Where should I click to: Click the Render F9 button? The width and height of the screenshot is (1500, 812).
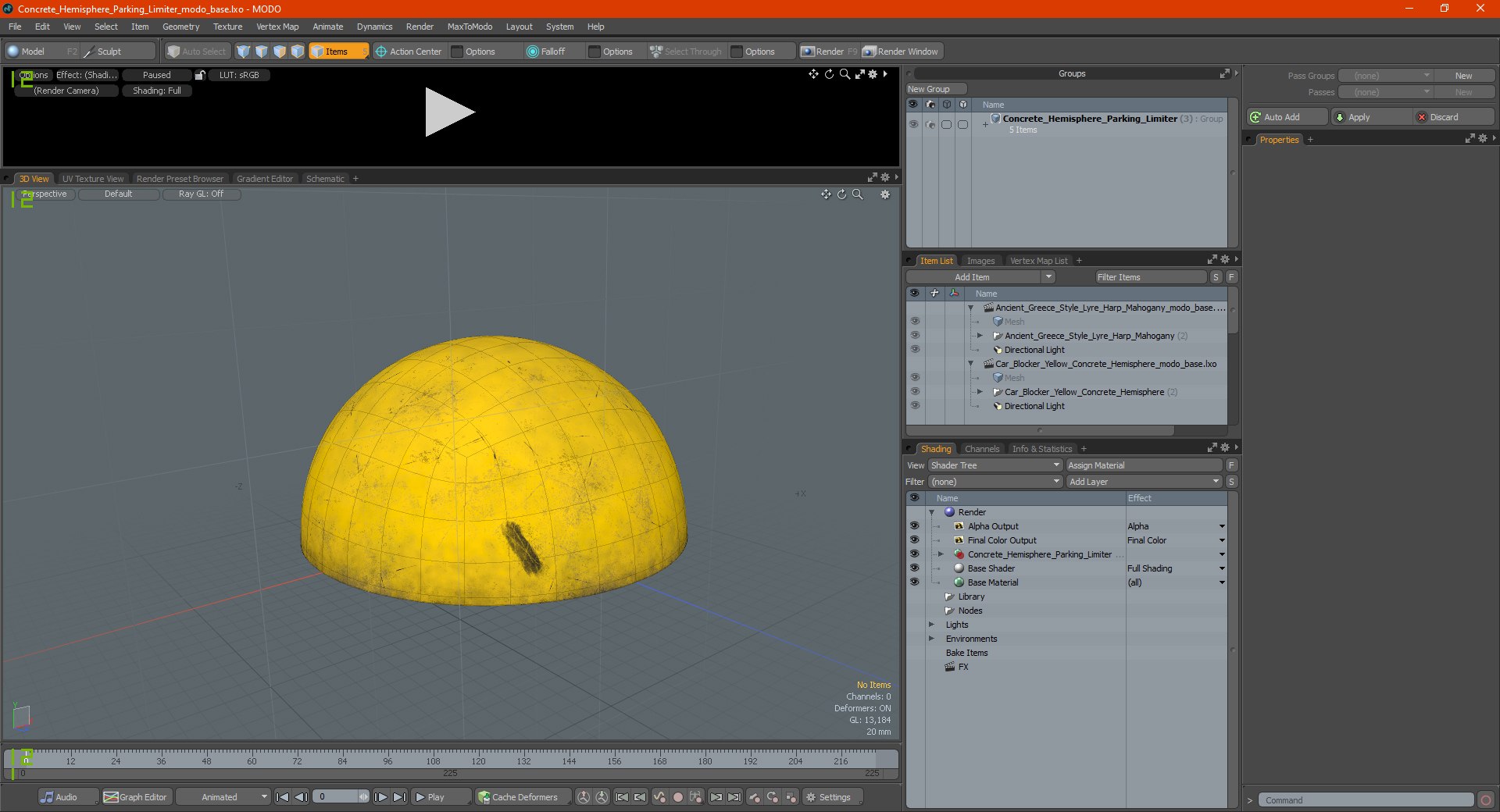(x=829, y=52)
